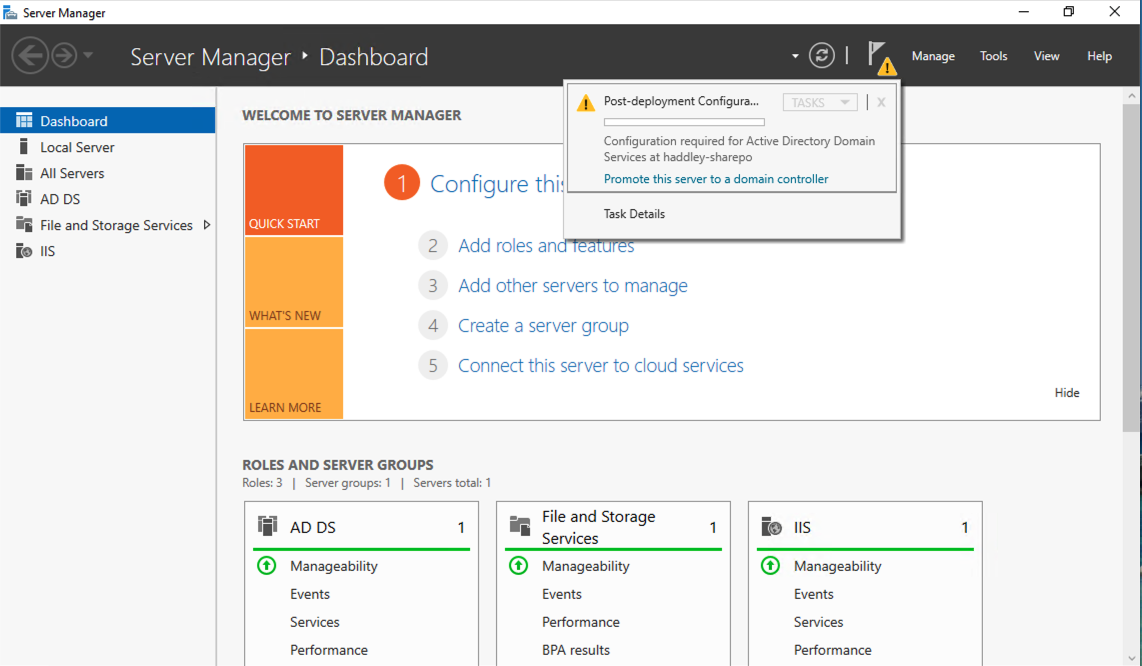Click the Local Server sidebar icon
This screenshot has width=1142, height=666.
pyautogui.click(x=24, y=146)
